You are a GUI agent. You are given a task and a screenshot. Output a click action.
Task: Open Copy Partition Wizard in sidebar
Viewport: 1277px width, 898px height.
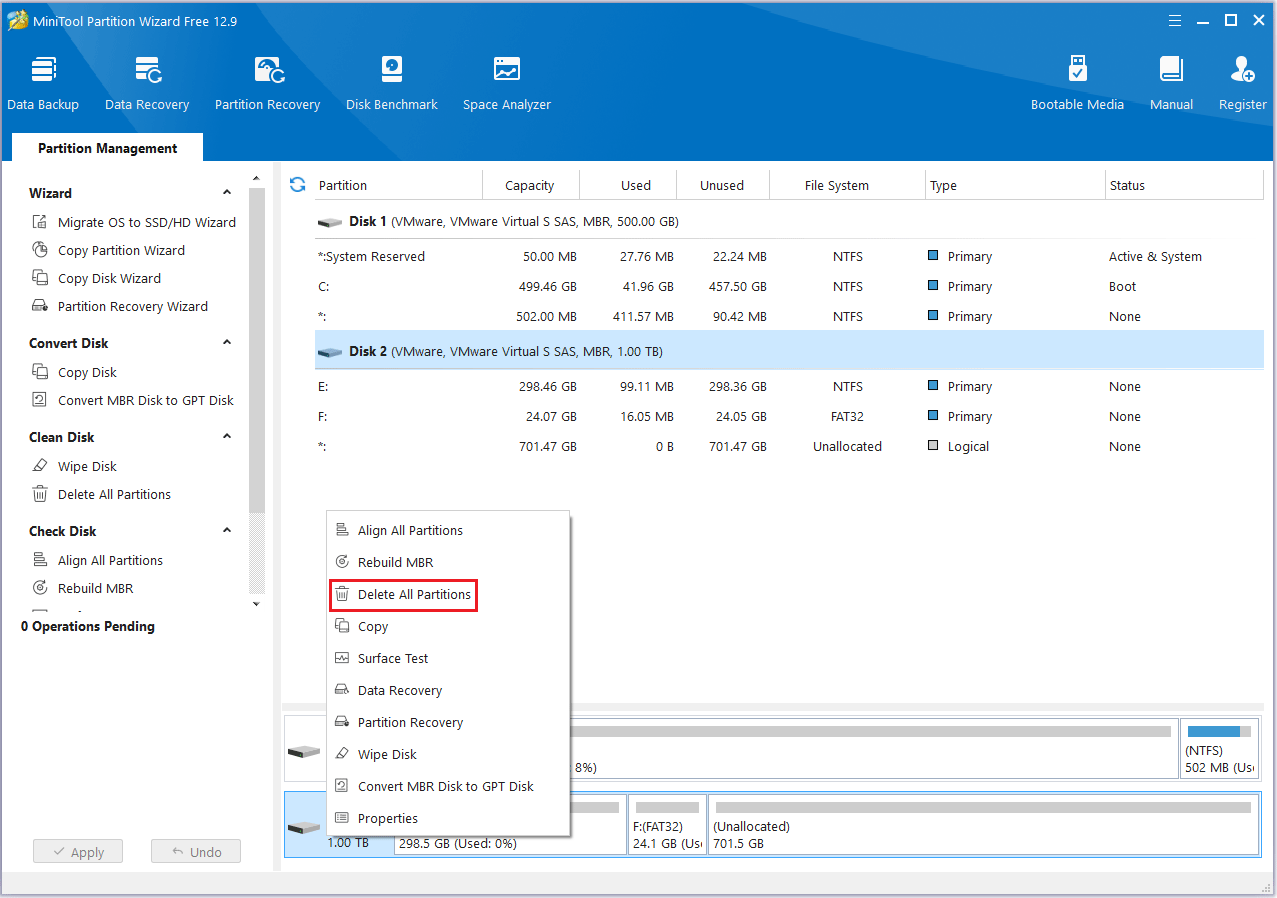109,250
